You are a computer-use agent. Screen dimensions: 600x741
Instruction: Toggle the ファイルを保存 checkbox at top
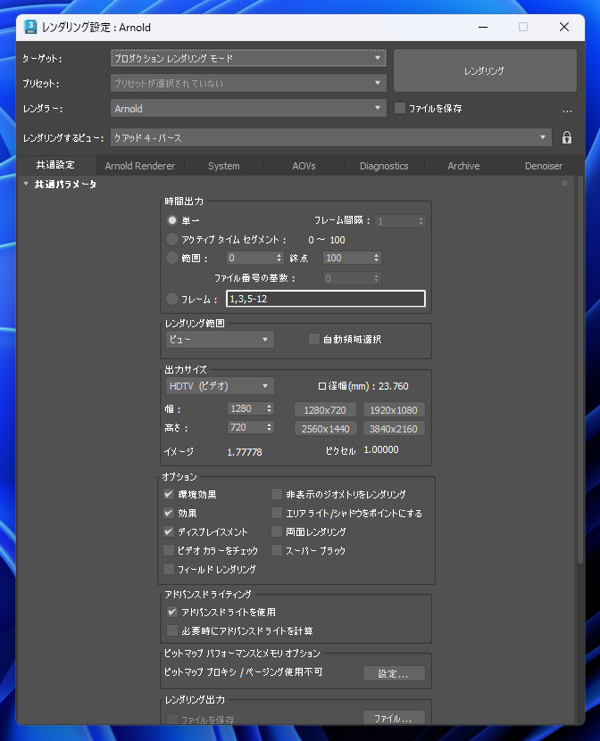pos(400,108)
